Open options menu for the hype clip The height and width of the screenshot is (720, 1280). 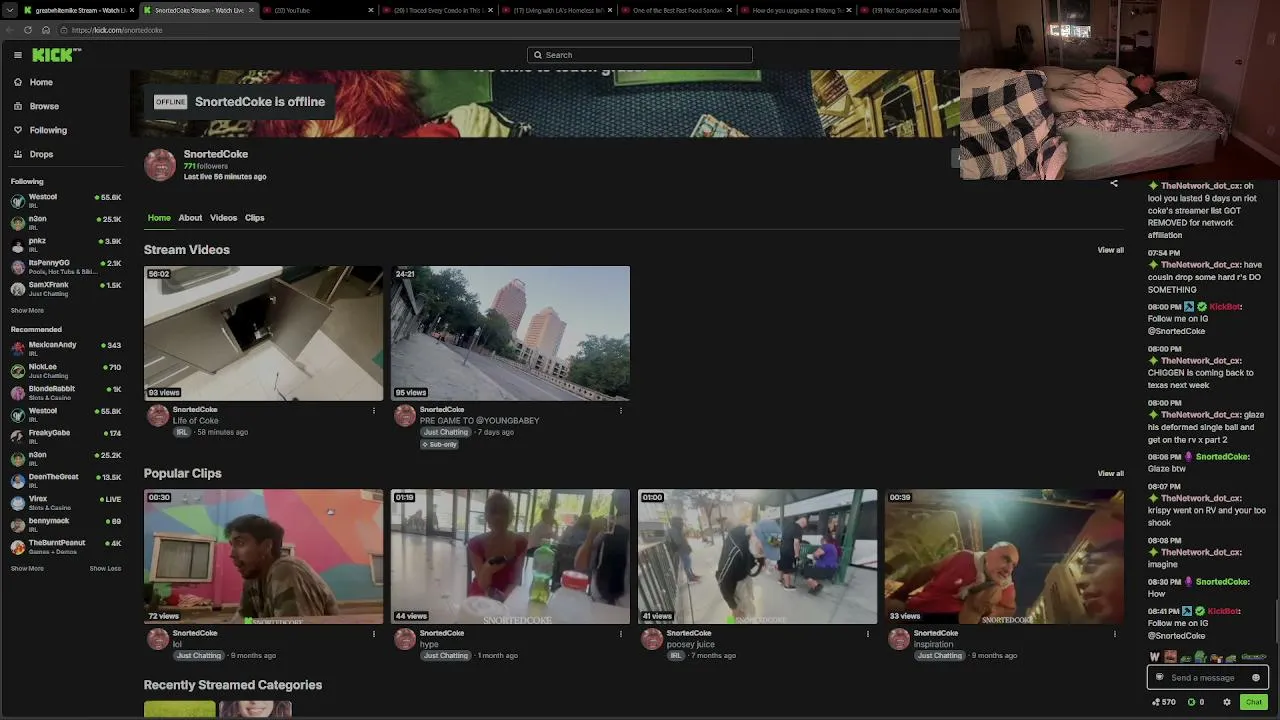point(621,633)
